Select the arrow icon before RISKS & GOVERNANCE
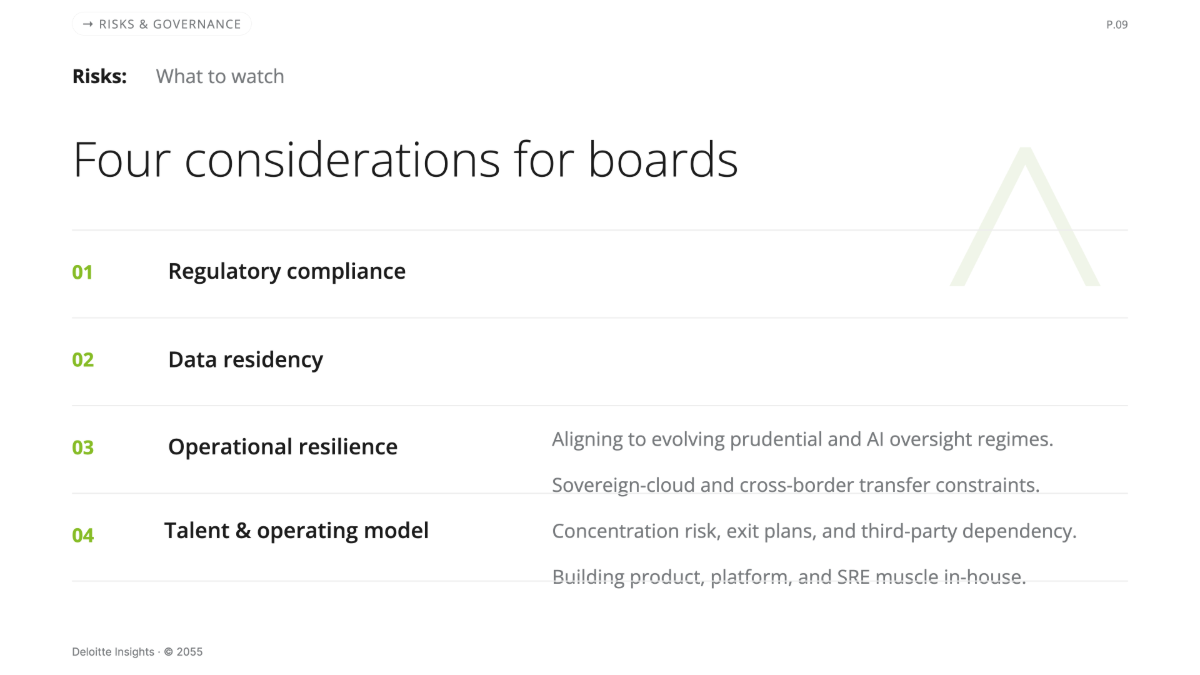The image size is (1200, 675). pyautogui.click(x=88, y=24)
